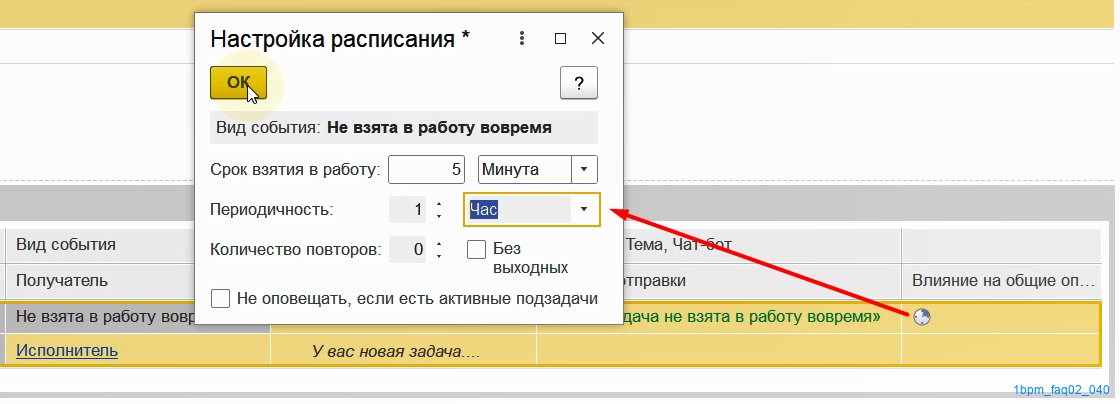Viewport: 1120px width, 404px height.
Task: Open the Минута unit dropdown arrow
Action: click(584, 170)
